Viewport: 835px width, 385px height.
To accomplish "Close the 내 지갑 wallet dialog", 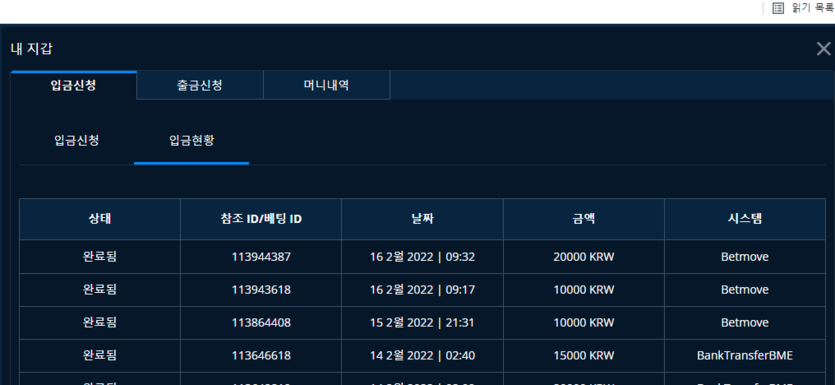I will click(823, 49).
